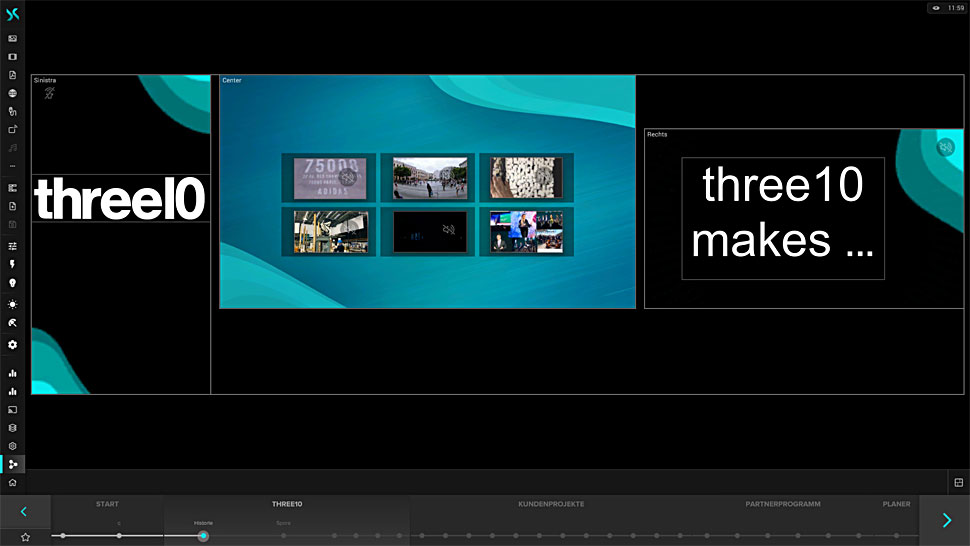Viewport: 970px width, 546px height.
Task: Click the dimmed save icon in sidebar
Action: click(x=12, y=224)
